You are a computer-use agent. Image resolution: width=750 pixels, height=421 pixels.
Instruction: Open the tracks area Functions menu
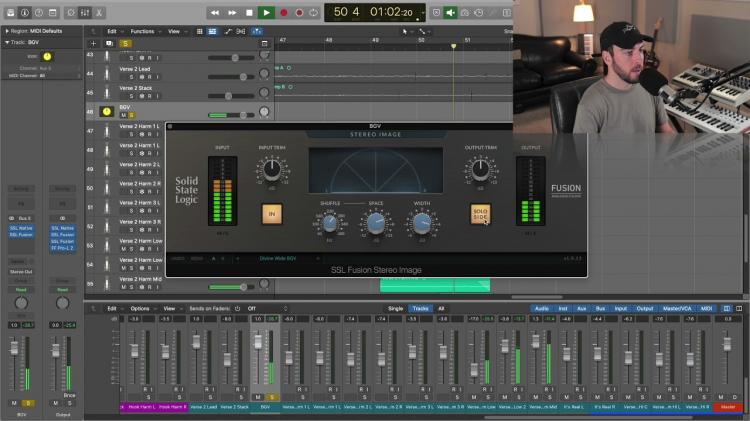pos(143,31)
